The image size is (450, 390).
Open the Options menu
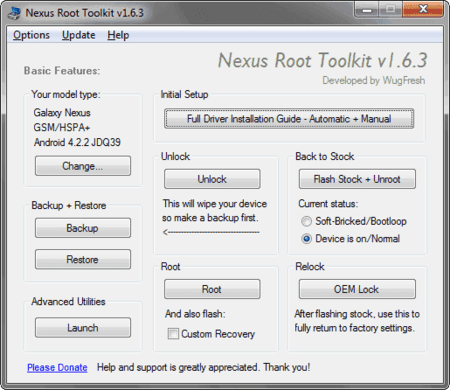(31, 35)
